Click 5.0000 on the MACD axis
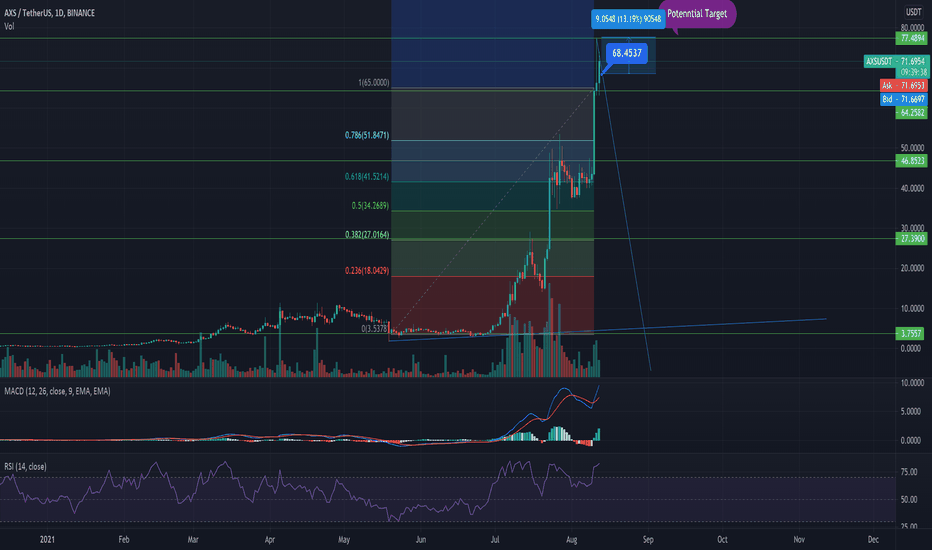The image size is (932, 550). tap(911, 411)
